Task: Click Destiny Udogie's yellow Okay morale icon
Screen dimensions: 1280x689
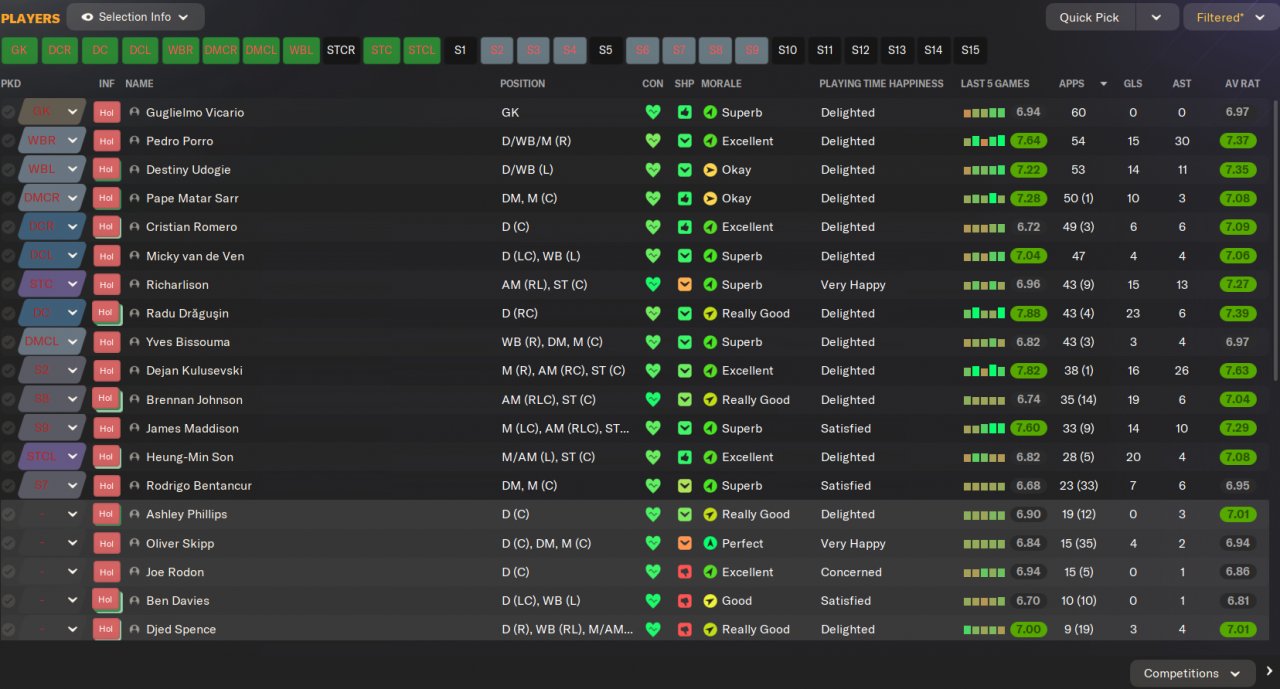Action: (710, 170)
